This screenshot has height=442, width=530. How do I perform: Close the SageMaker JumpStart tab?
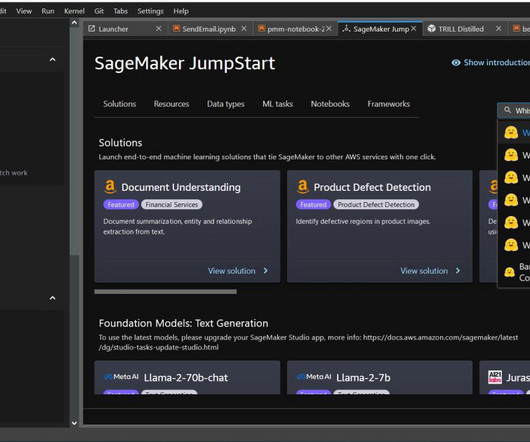tap(414, 29)
